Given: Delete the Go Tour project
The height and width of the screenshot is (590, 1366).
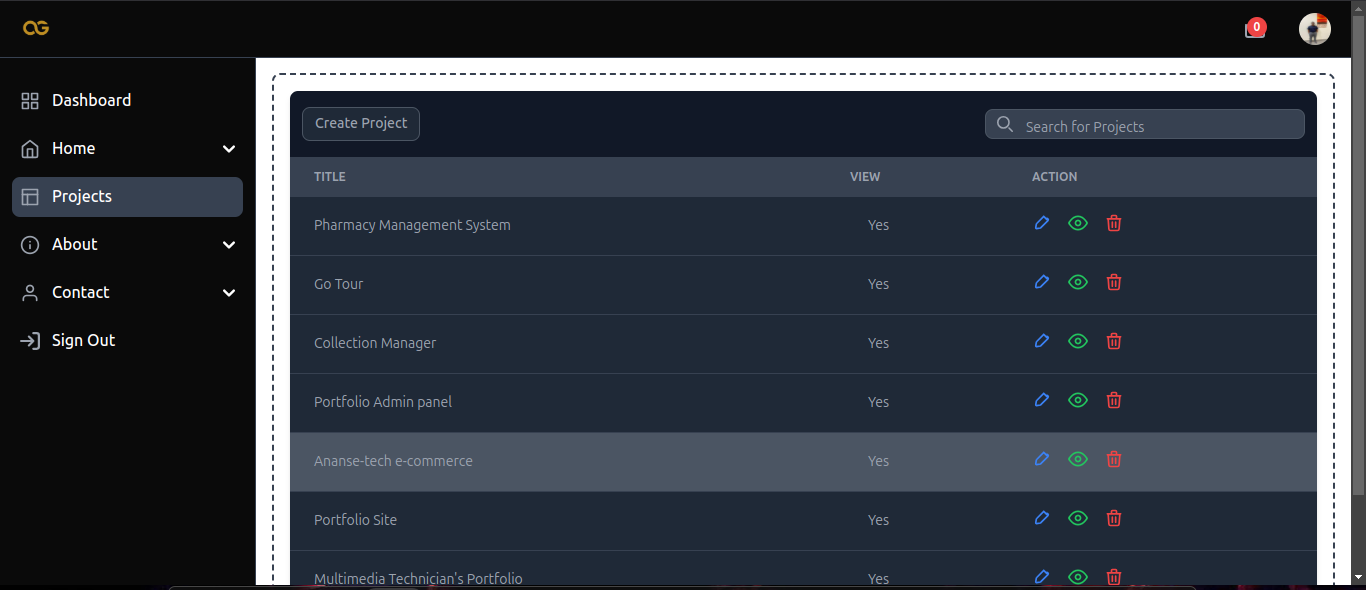Looking at the screenshot, I should click(x=1114, y=282).
